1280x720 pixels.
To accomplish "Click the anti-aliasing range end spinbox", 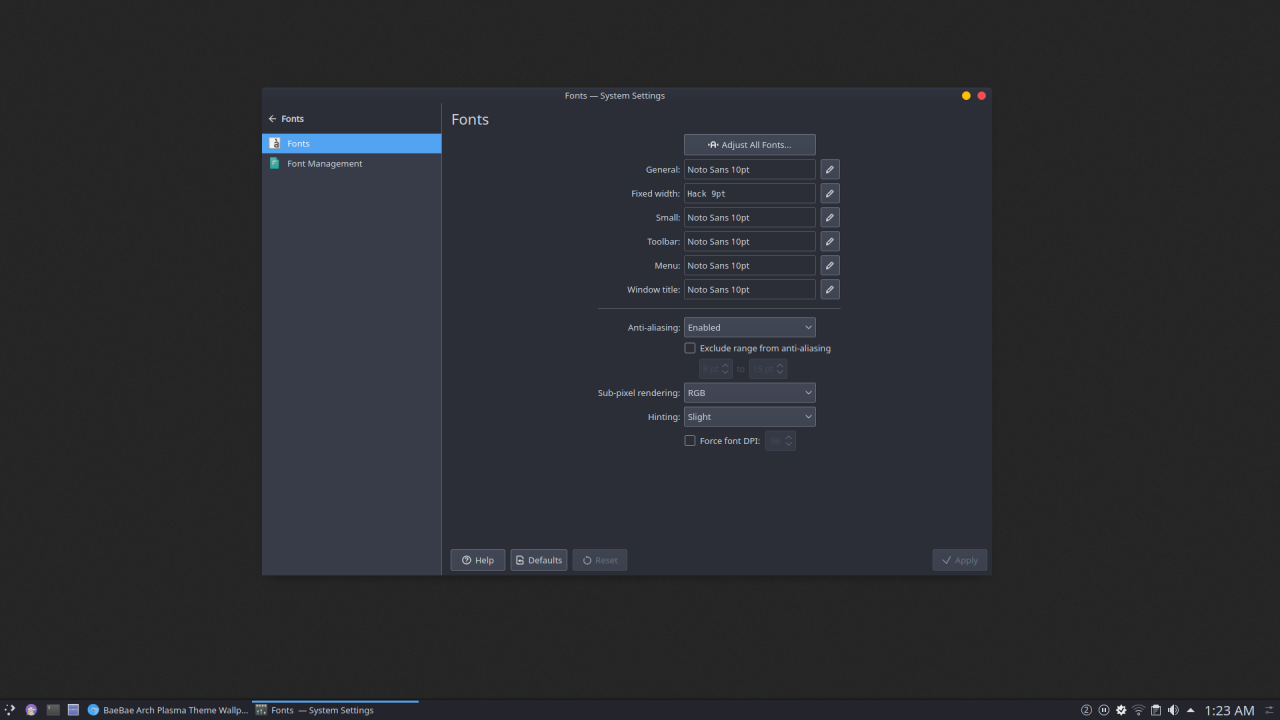I will (x=768, y=369).
